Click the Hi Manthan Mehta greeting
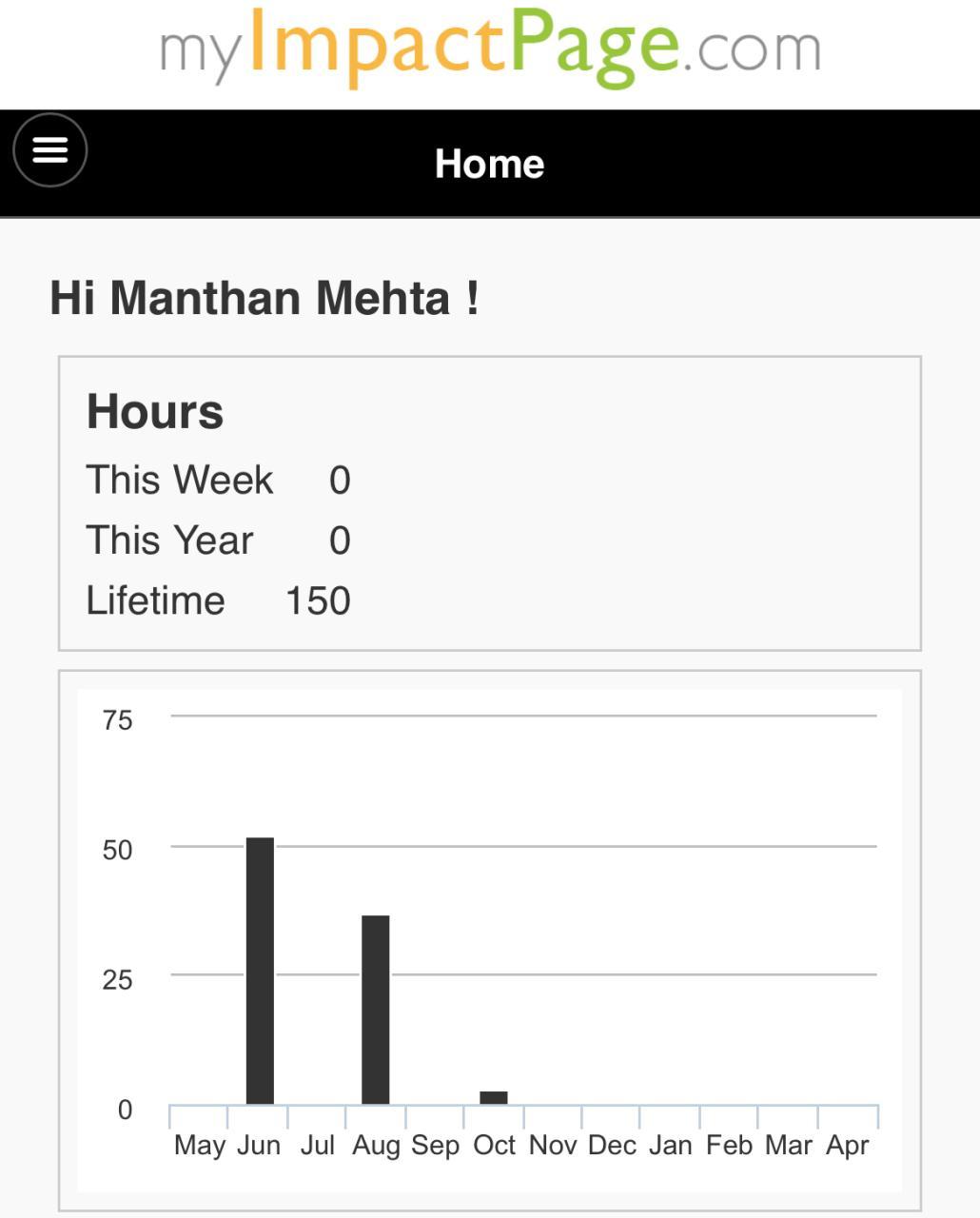The height and width of the screenshot is (1218, 980). 265,298
